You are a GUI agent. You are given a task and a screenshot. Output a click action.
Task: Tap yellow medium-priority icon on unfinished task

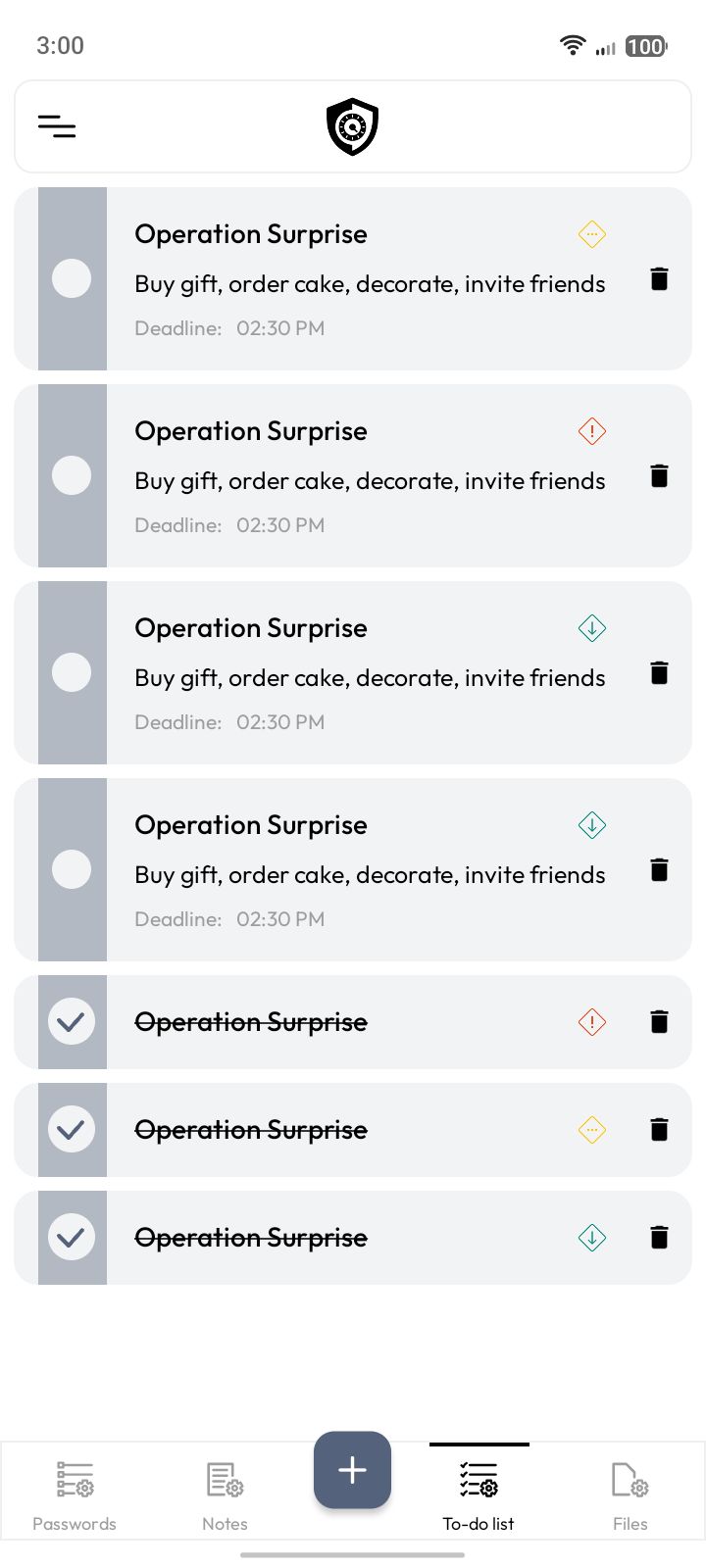tap(592, 234)
